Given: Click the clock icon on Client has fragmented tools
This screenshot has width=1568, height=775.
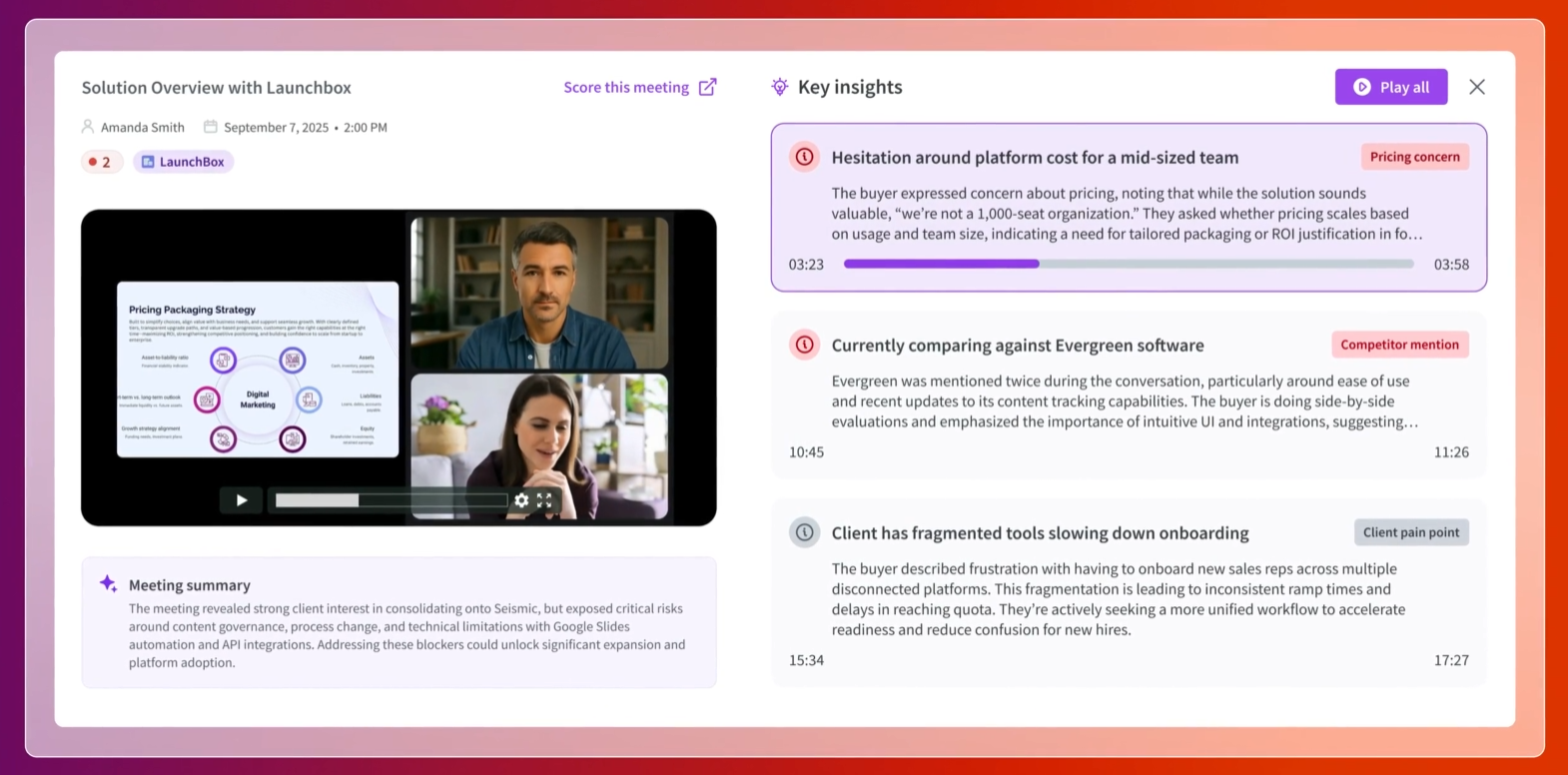Looking at the screenshot, I should pyautogui.click(x=804, y=532).
